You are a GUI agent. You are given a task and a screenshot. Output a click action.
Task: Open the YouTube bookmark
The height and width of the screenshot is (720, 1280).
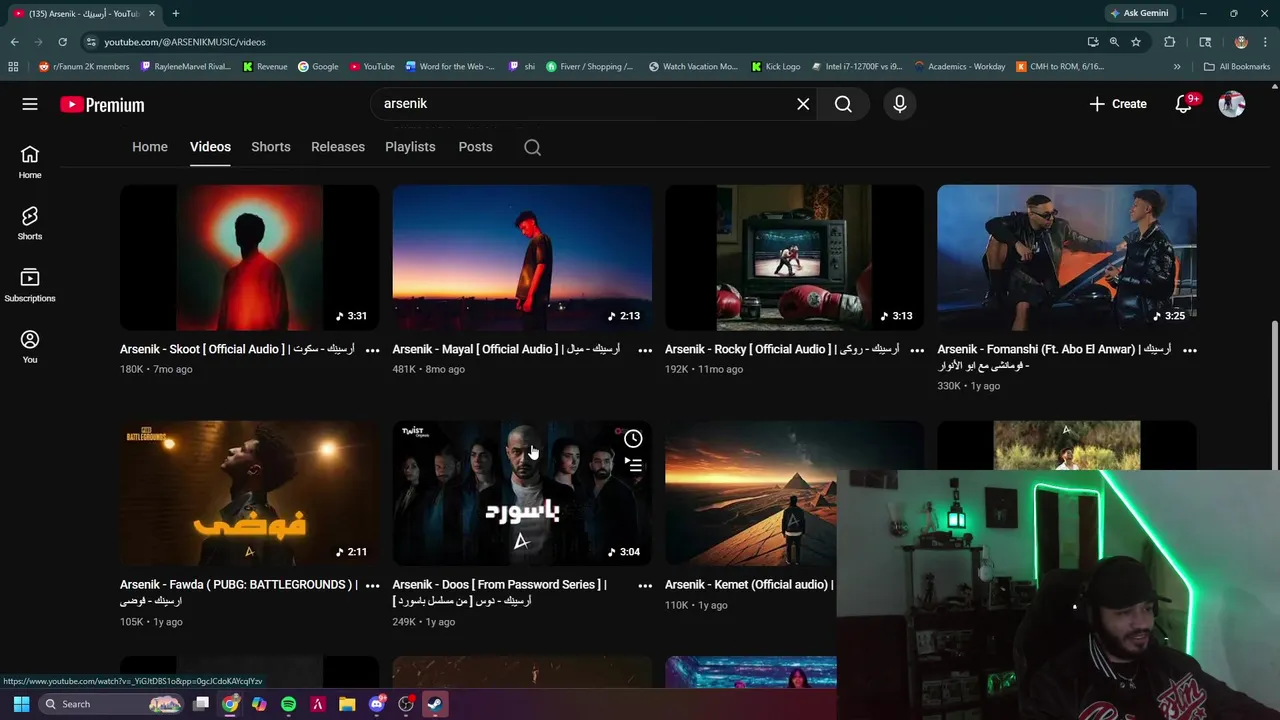pyautogui.click(x=371, y=67)
